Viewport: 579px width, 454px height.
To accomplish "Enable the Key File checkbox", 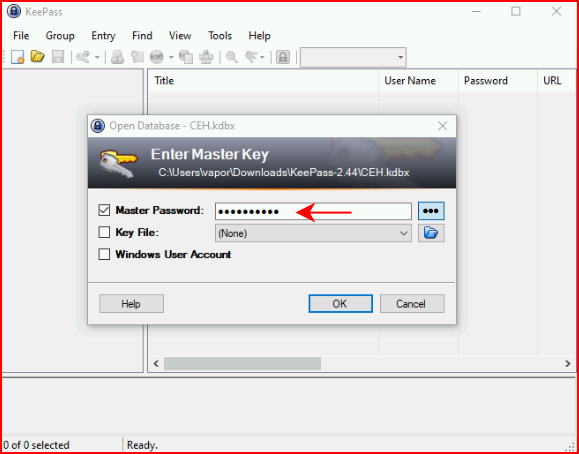I will point(104,232).
